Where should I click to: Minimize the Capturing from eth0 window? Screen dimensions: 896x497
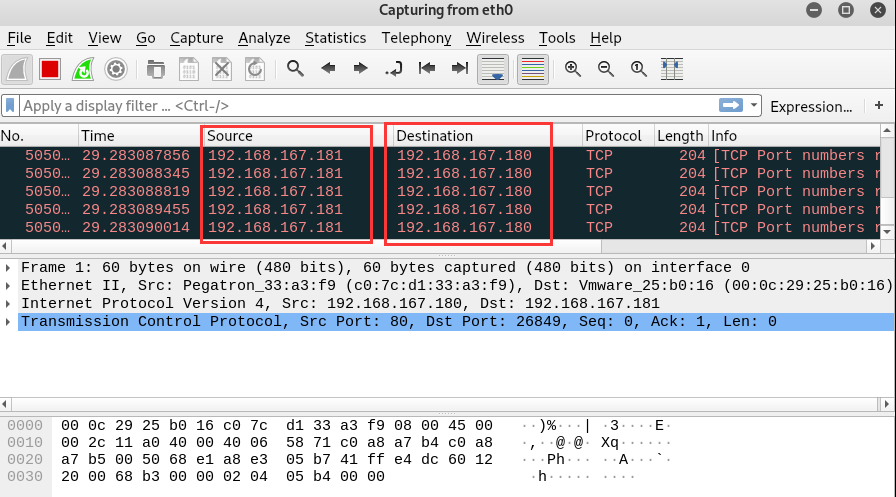tap(814, 10)
